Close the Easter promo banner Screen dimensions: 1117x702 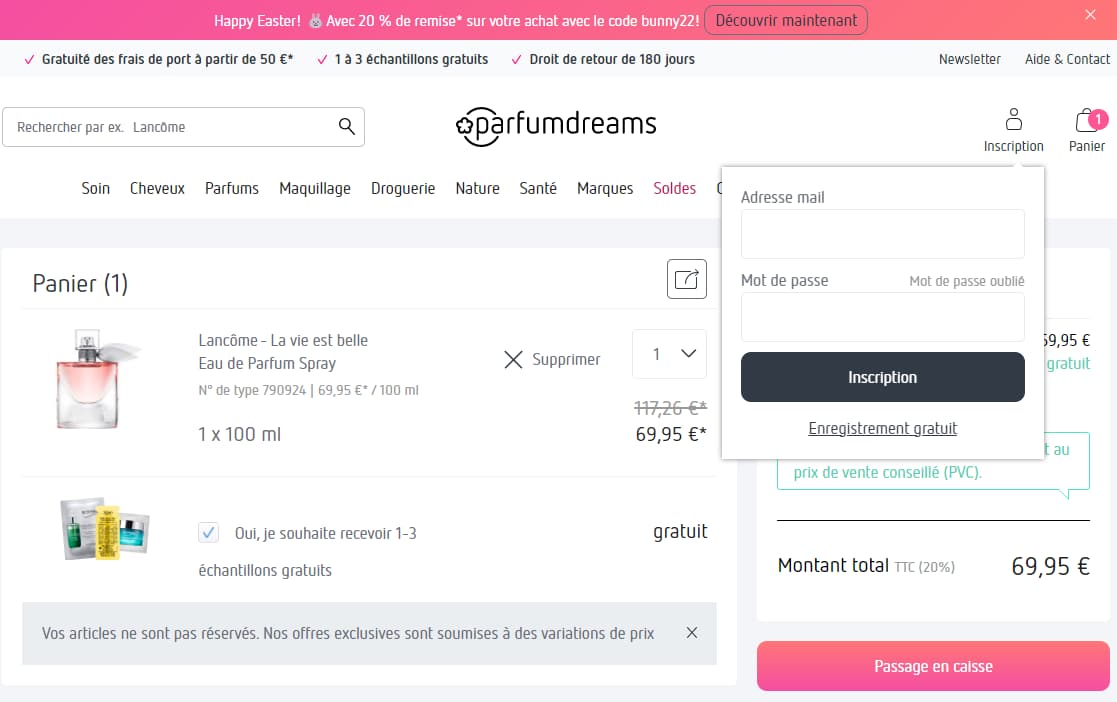(1090, 15)
